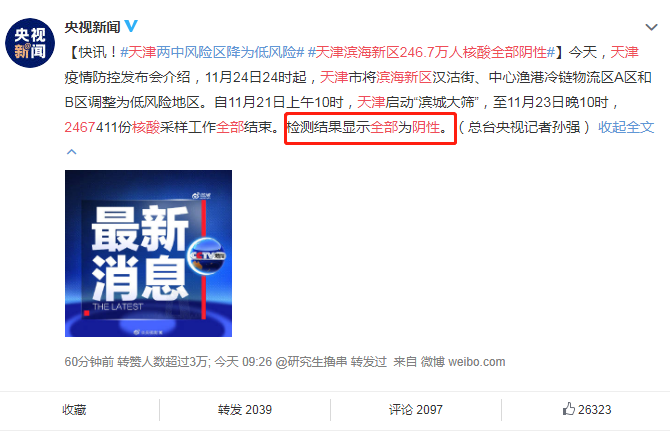This screenshot has height=431, width=670.
Task: Click the 26323 like count
Action: click(594, 410)
